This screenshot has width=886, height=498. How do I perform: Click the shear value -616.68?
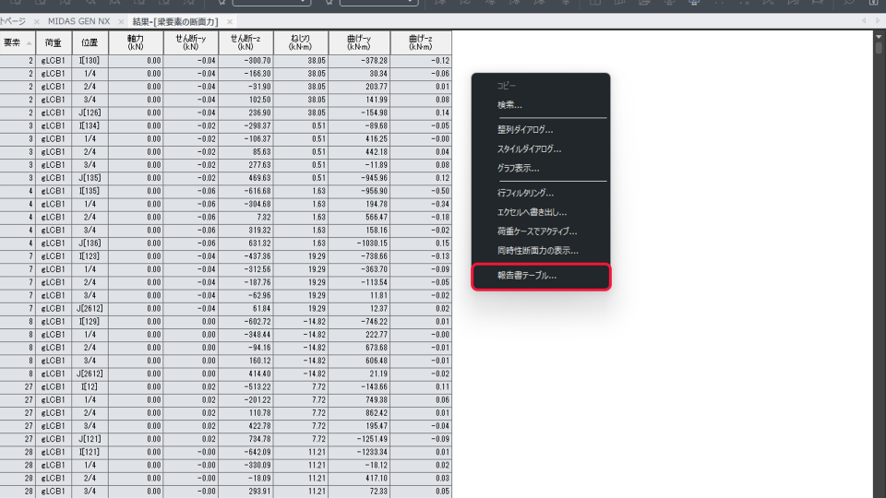pyautogui.click(x=246, y=191)
